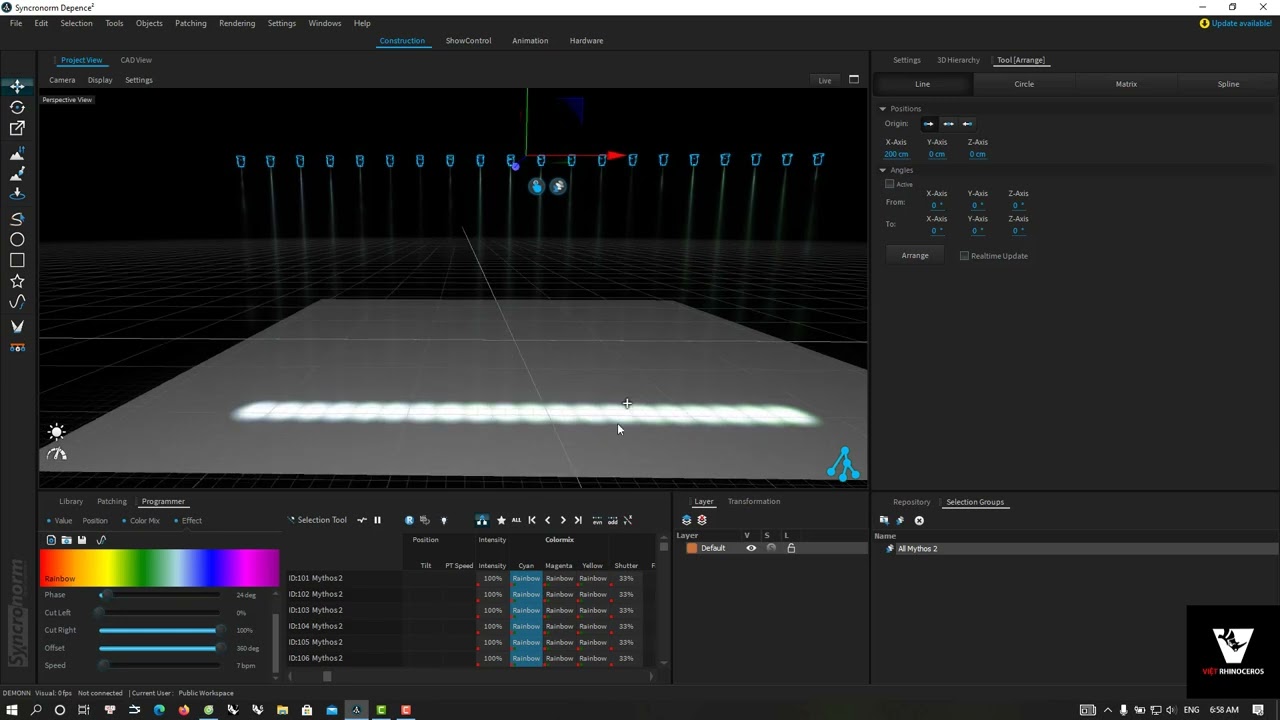
Task: Select the Scale tool with arrow-in-square icon
Action: tap(17, 128)
